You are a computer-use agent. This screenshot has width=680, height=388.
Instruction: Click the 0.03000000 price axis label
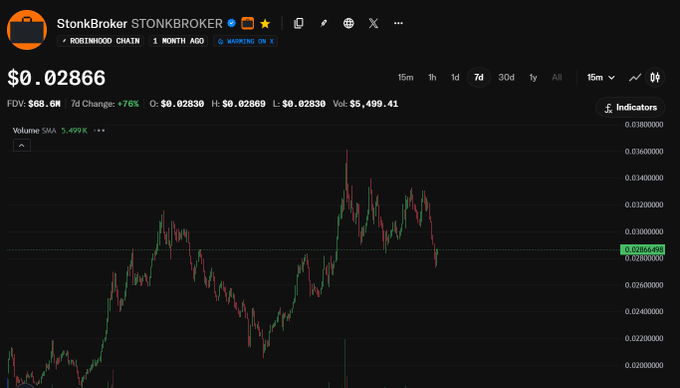644,231
